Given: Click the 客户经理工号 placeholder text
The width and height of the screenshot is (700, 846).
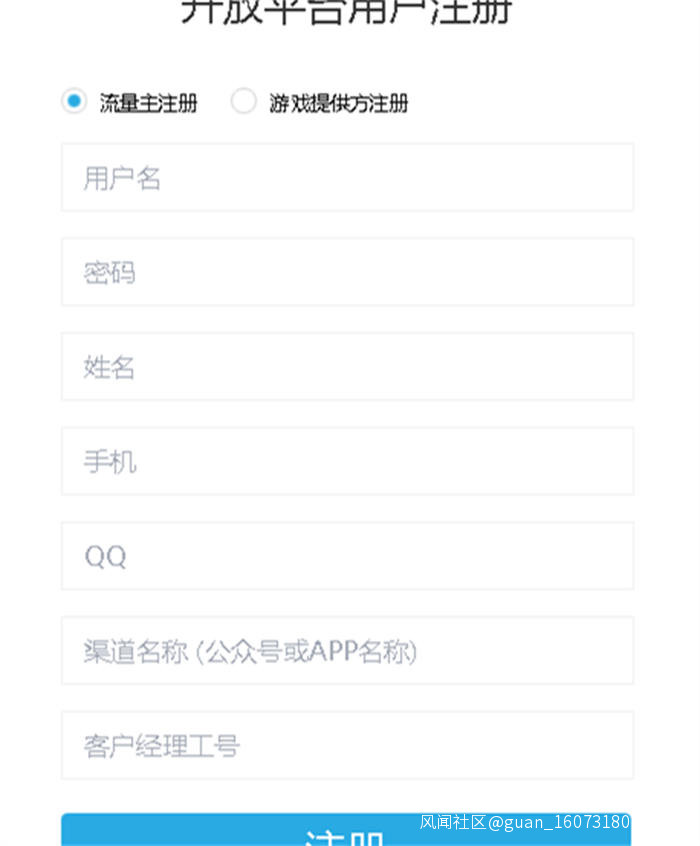Looking at the screenshot, I should pos(161,746).
